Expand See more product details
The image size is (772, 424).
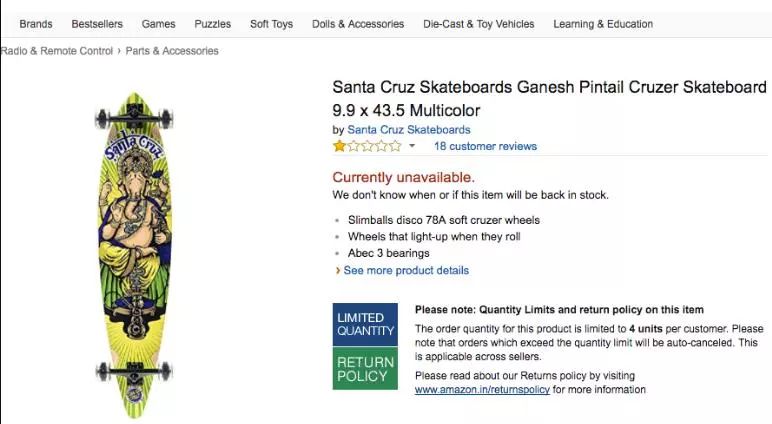click(x=405, y=270)
